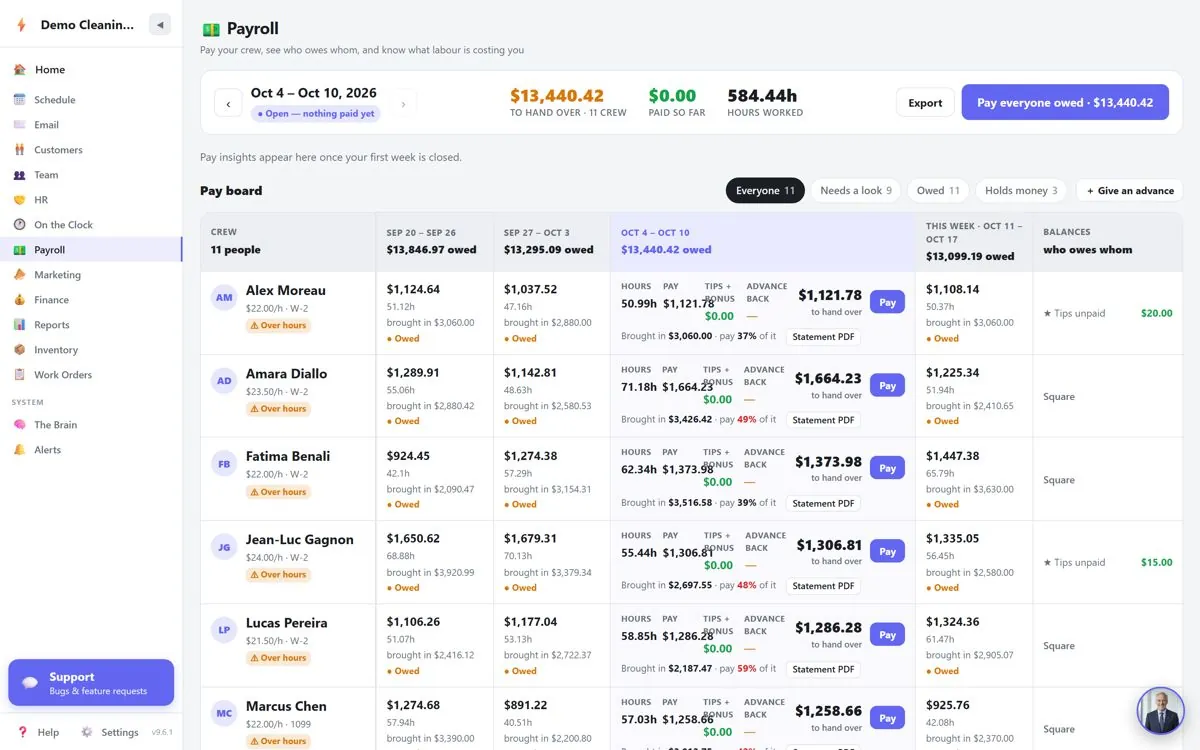
Task: Pay Amara Diallo's $1,664.23
Action: pyautogui.click(x=887, y=385)
